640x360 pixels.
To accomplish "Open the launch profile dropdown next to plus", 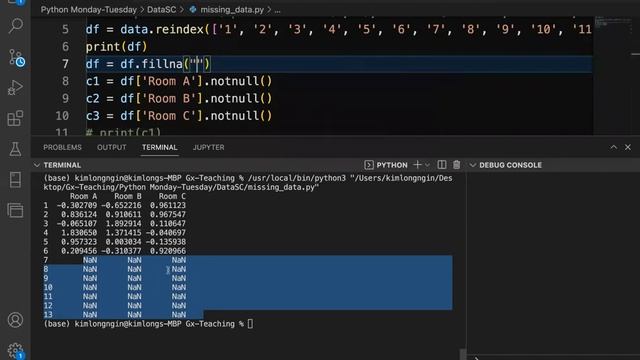I will click(427, 165).
